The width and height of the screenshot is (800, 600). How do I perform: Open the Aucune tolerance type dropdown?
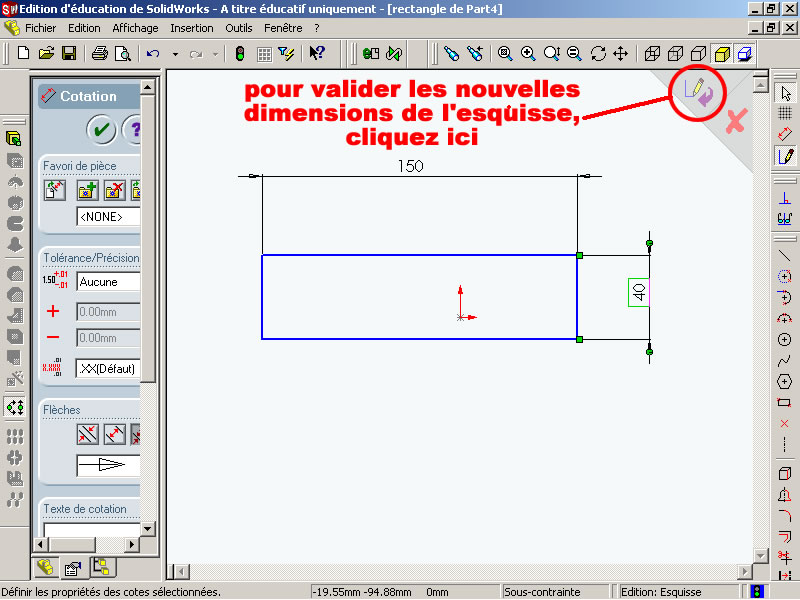coord(108,282)
